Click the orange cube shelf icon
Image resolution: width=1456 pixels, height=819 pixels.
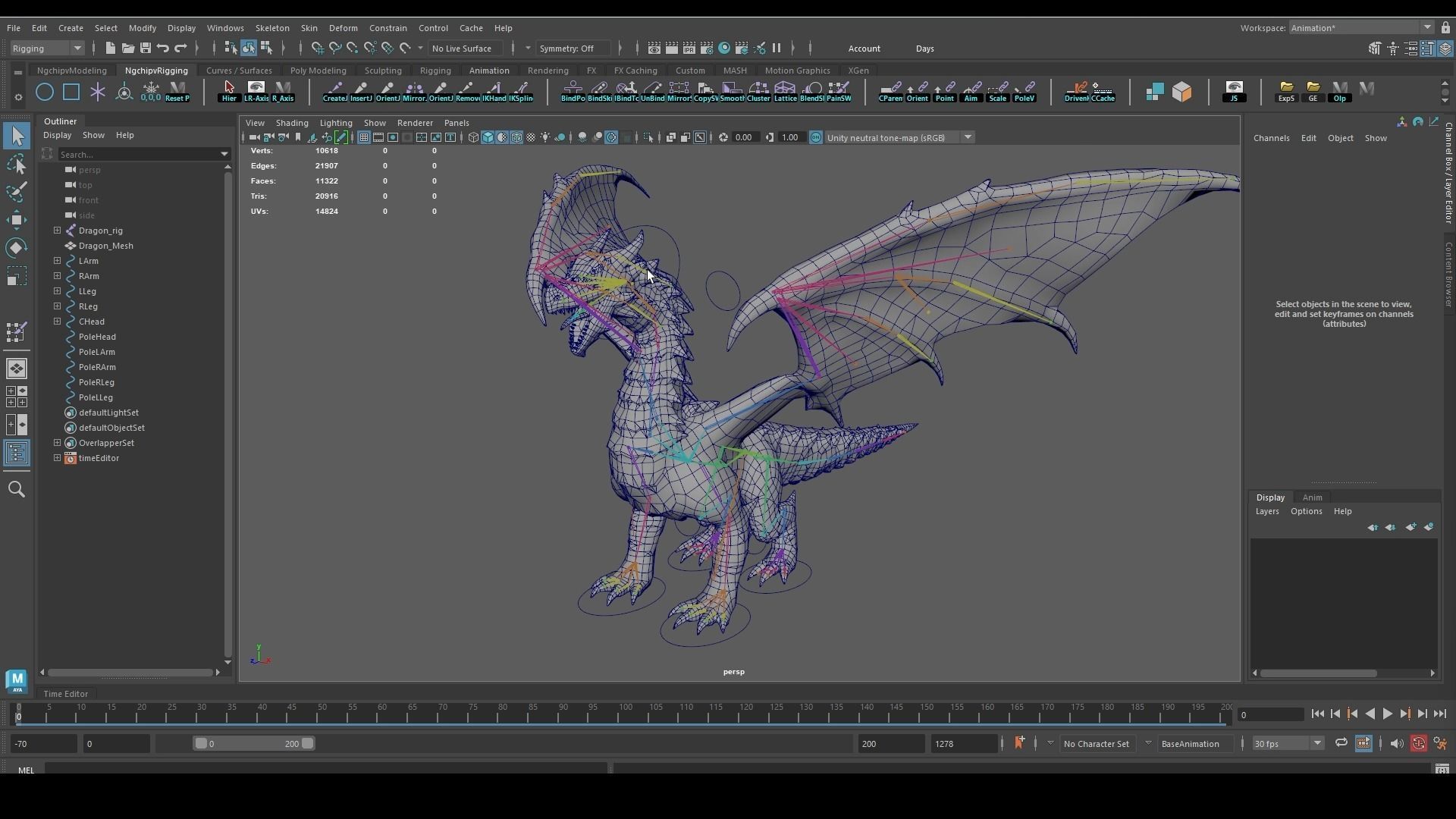[x=1181, y=92]
